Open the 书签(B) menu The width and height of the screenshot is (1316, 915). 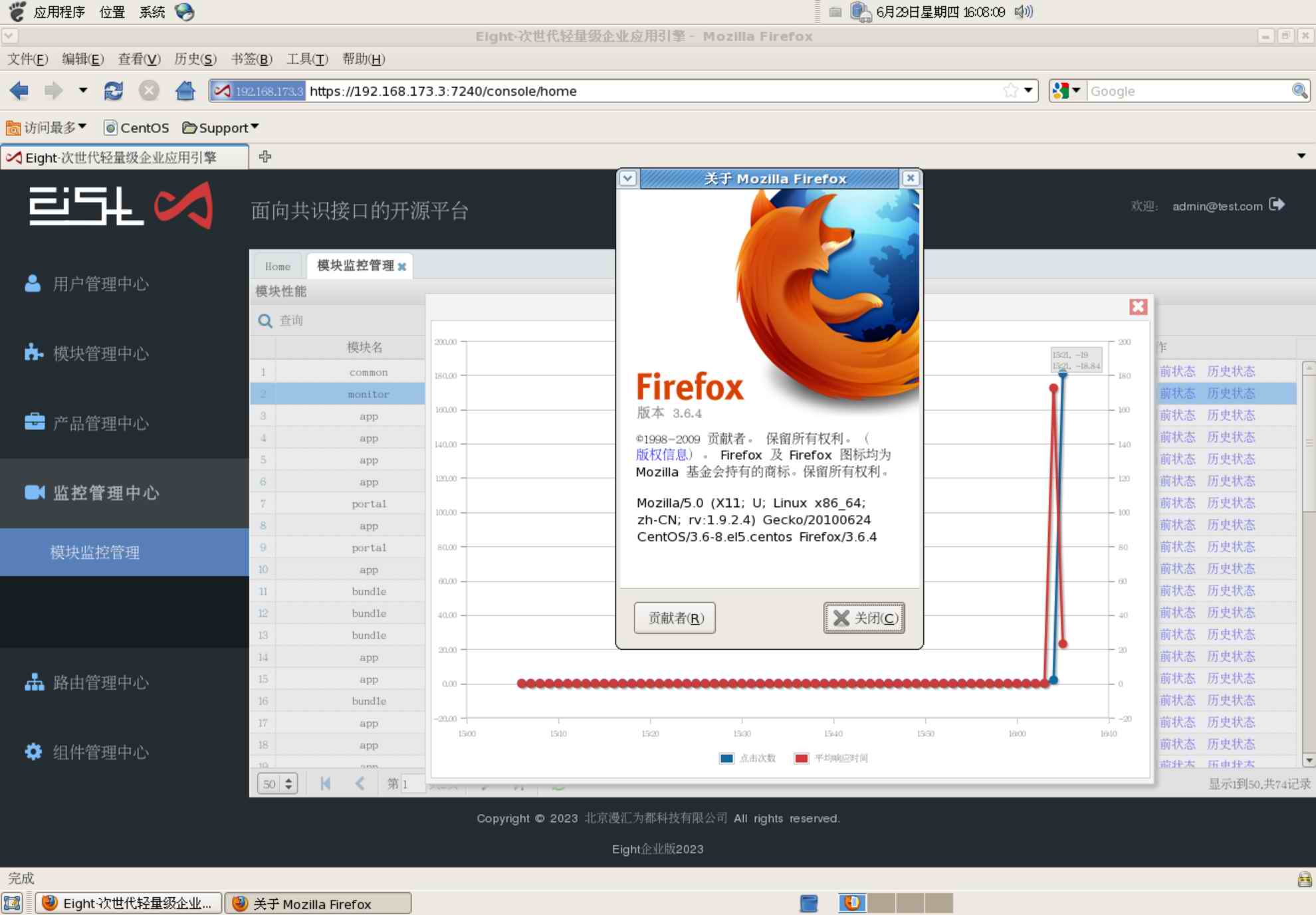(x=251, y=59)
